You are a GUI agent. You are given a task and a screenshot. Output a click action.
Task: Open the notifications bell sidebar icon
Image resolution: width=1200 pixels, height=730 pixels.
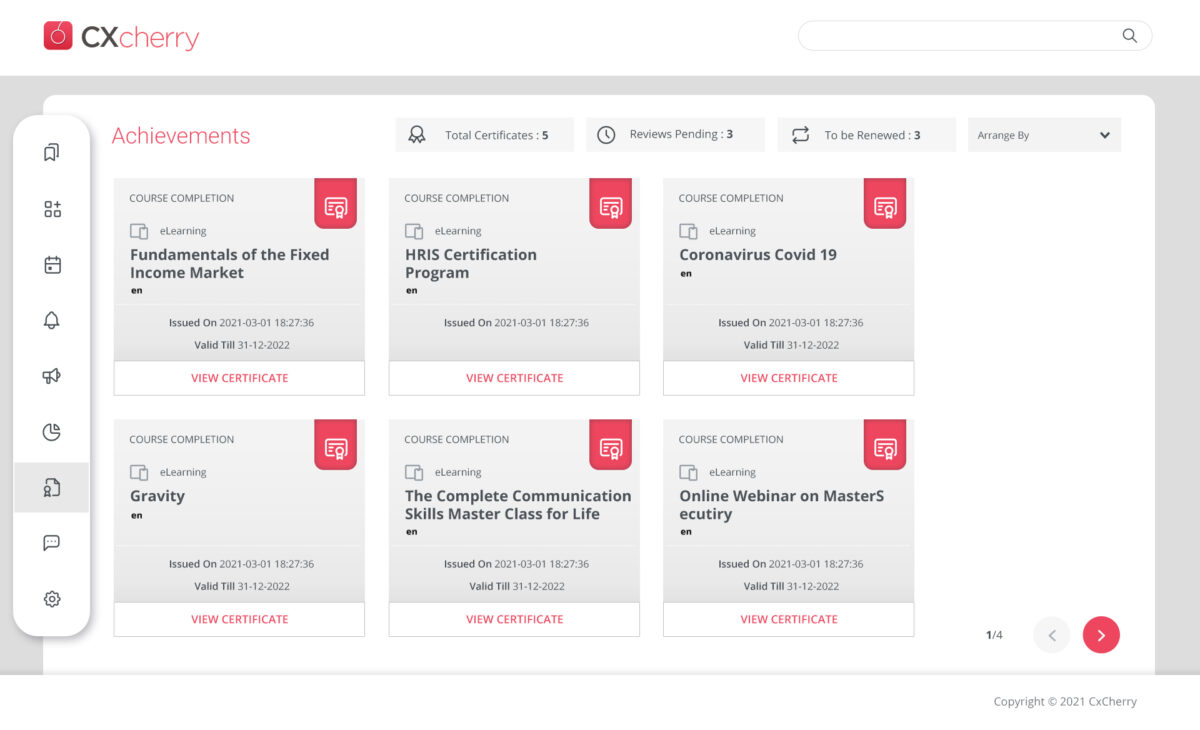[52, 320]
